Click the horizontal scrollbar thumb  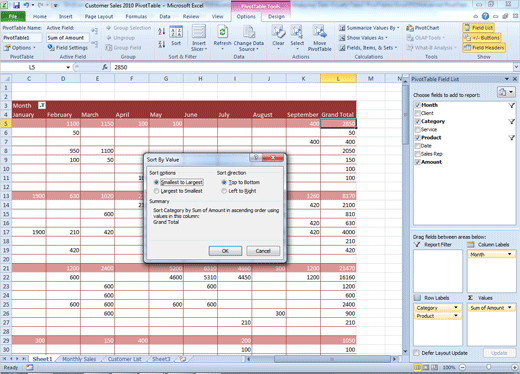point(332,359)
